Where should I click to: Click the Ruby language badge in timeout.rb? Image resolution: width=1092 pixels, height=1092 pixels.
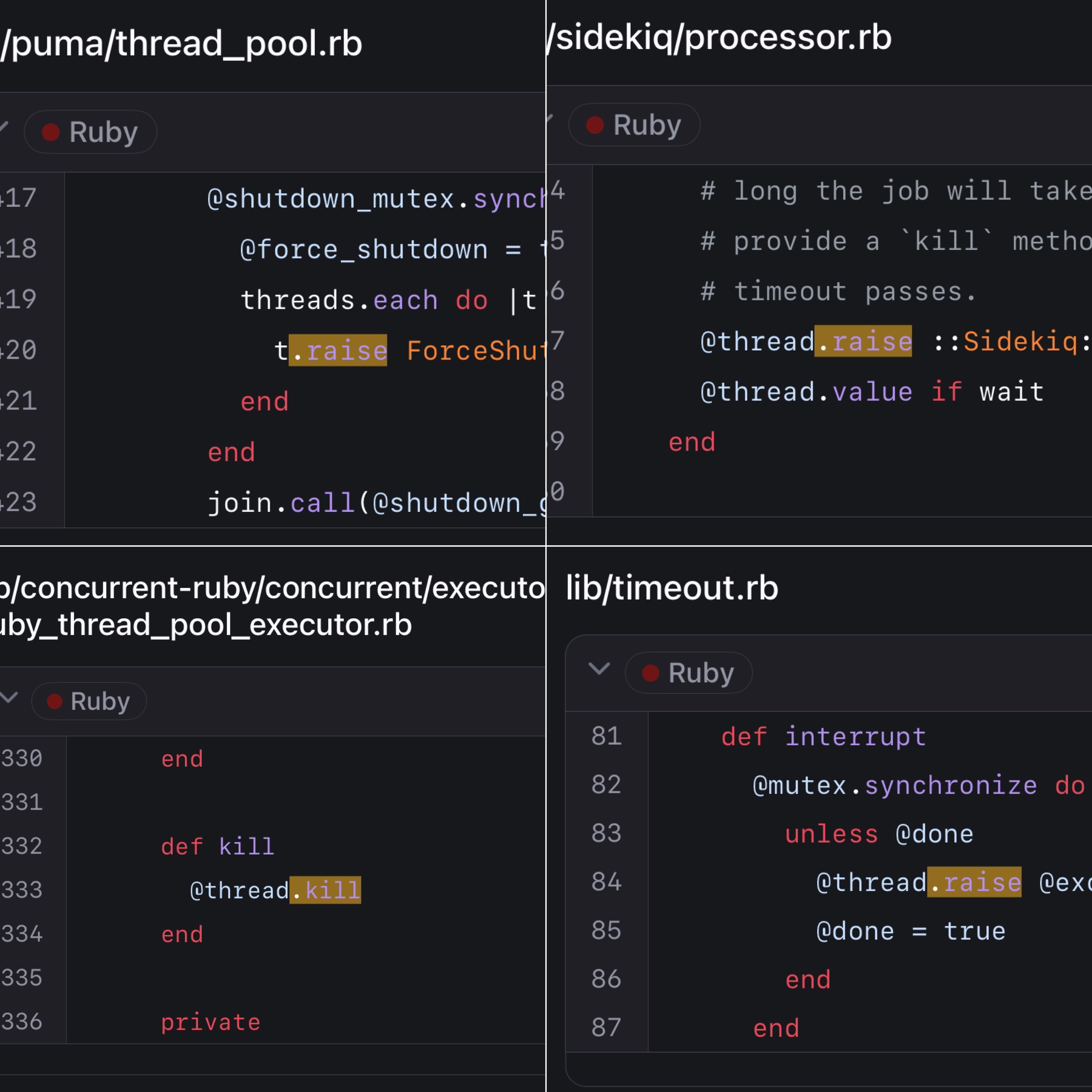point(689,673)
